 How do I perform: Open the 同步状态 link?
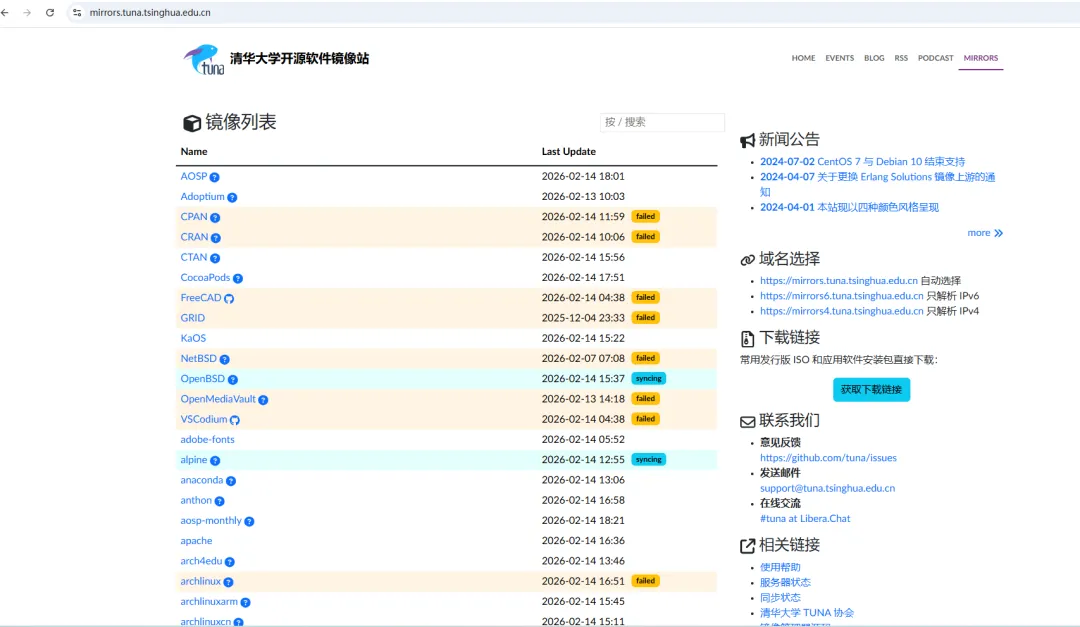pos(780,597)
